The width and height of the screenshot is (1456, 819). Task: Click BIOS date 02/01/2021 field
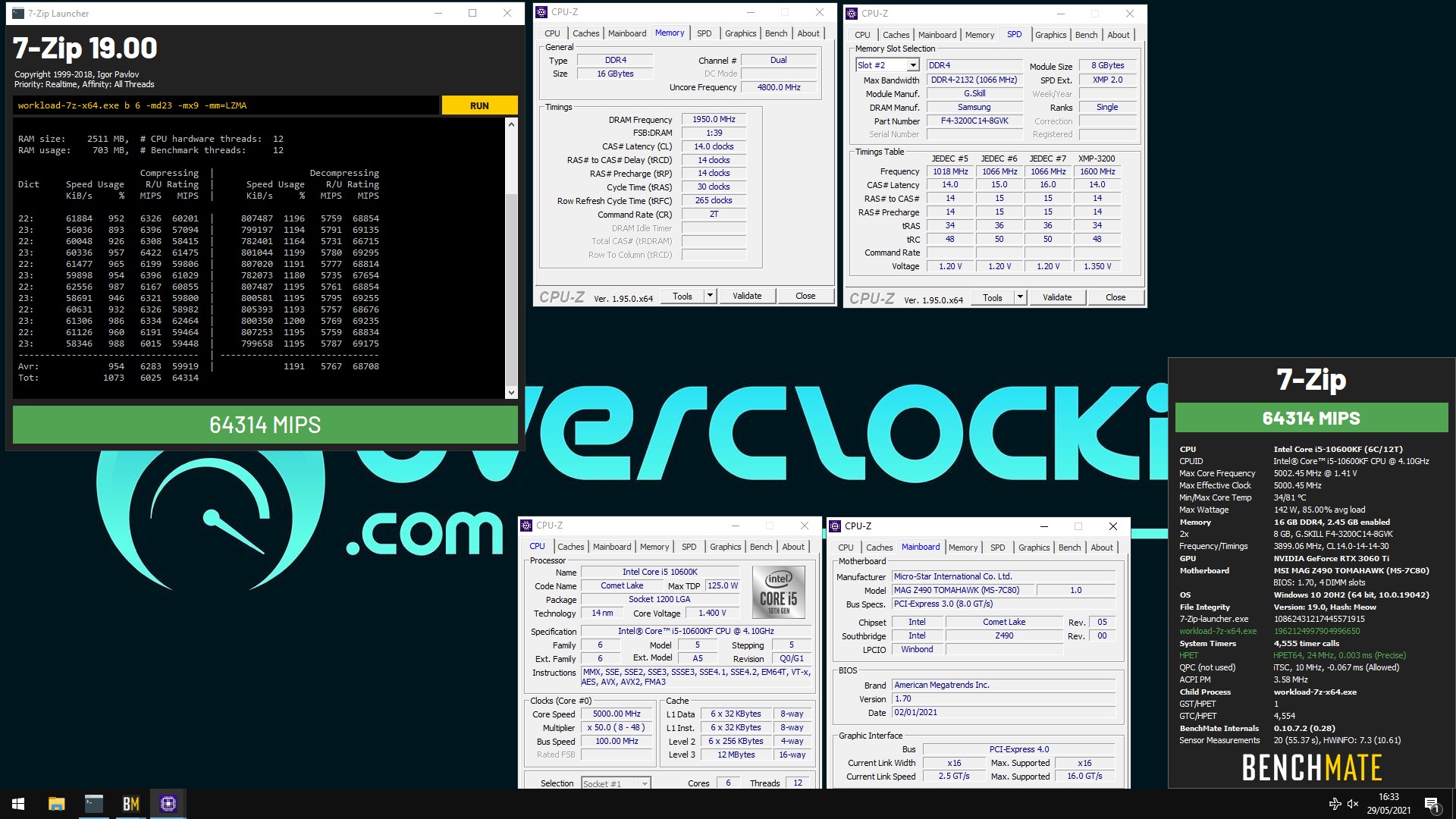point(1003,713)
